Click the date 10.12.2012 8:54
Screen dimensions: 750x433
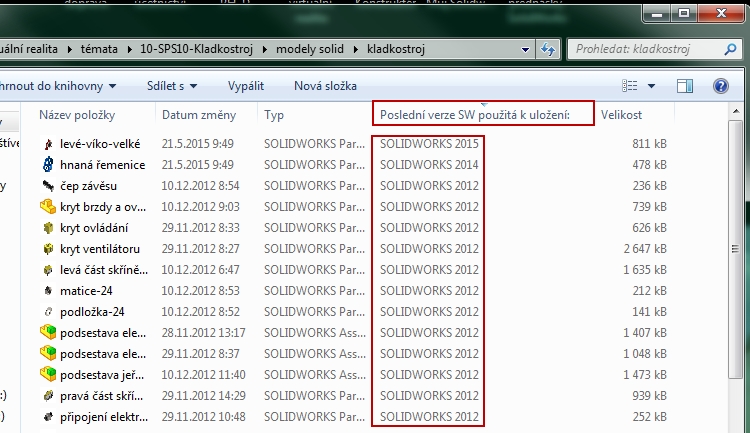[200, 186]
